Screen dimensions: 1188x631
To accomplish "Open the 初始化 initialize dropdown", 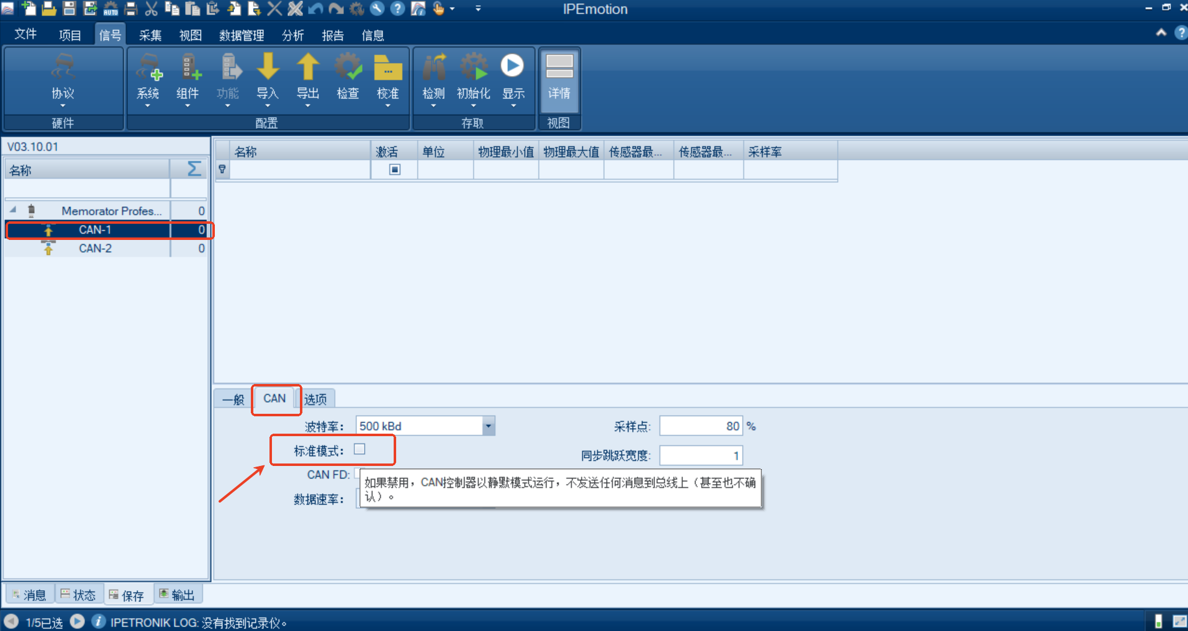I will 474,105.
